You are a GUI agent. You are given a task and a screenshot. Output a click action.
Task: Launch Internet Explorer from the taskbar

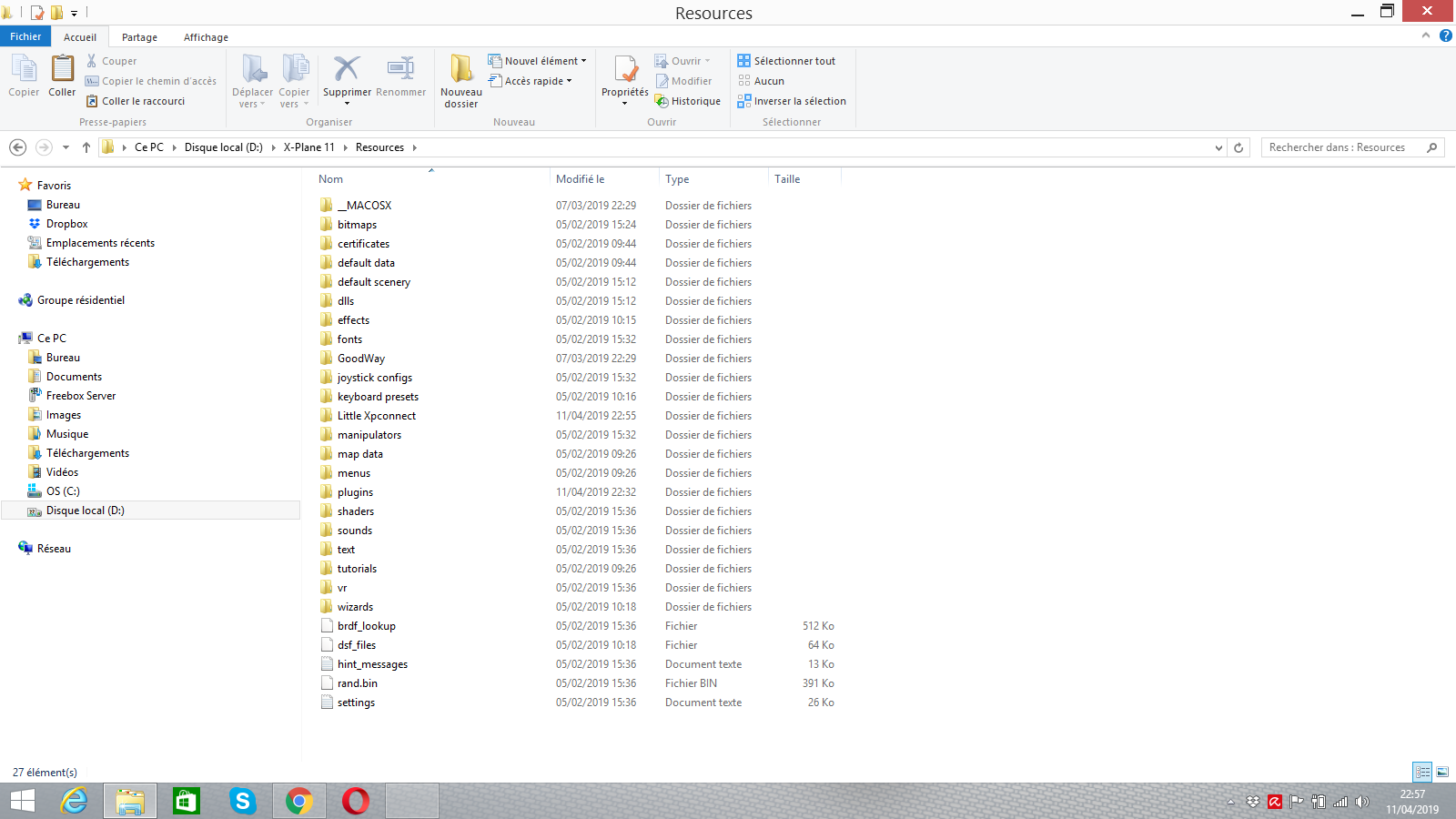click(74, 801)
